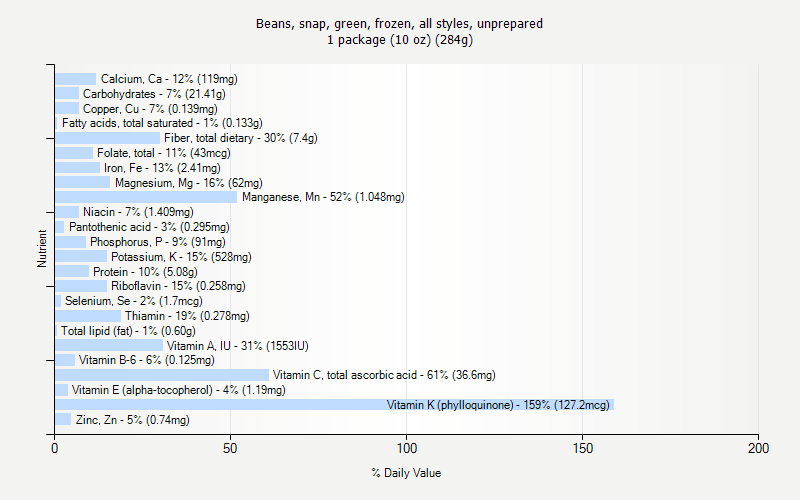Viewport: 800px width, 500px height.
Task: Click the blue bar left of Vitamin C label
Action: 162,375
